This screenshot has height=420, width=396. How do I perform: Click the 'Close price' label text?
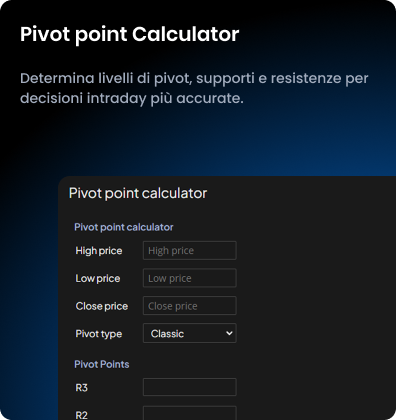(x=102, y=306)
